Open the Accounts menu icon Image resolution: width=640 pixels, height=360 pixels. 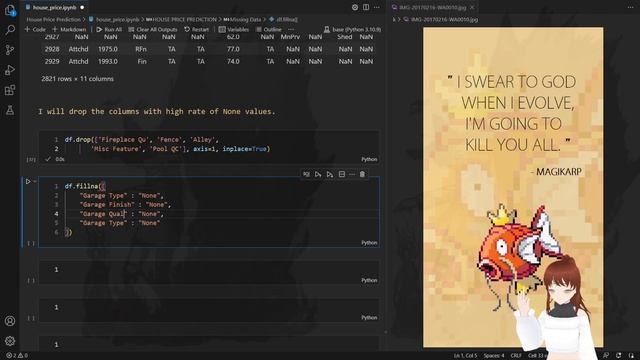(x=10, y=321)
